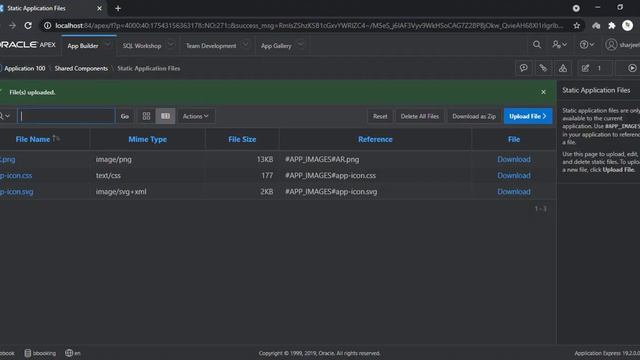Open the cloud extension icon in the browser toolbar
The width and height of the screenshot is (640, 360).
(x=596, y=26)
